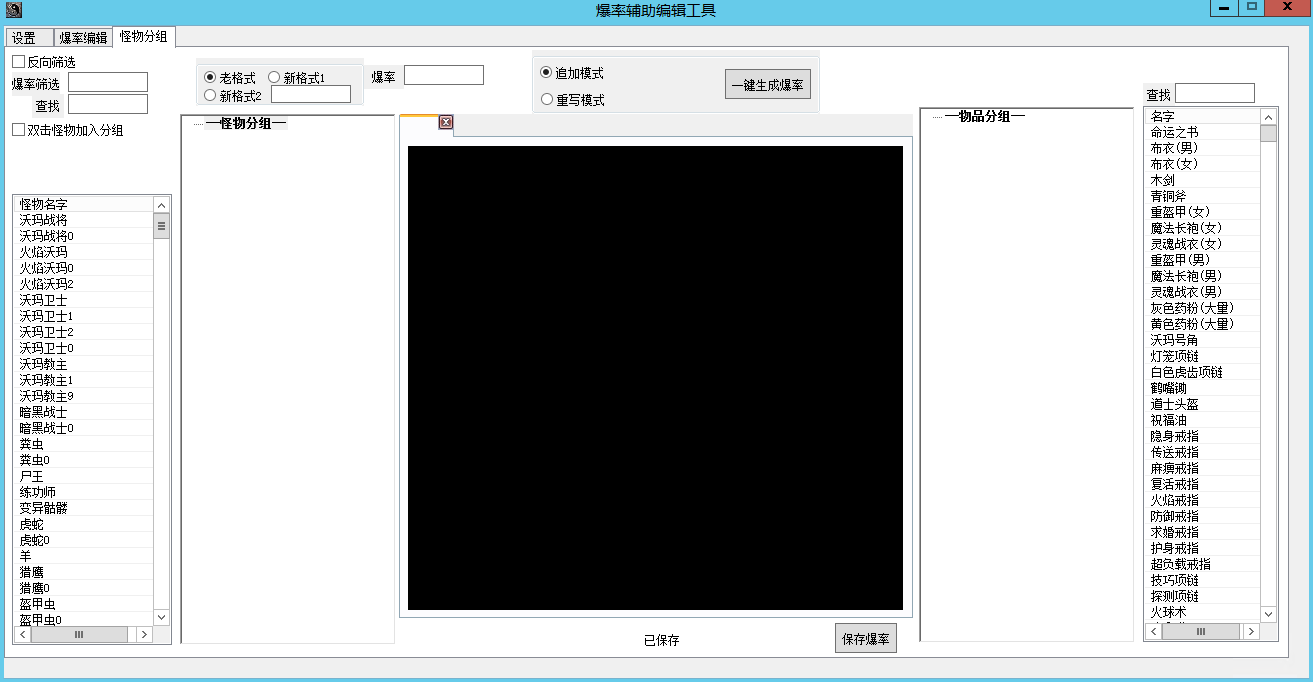Toggle 双击怪物加入分组 checkbox
This screenshot has height=682, width=1313.
pyautogui.click(x=18, y=130)
